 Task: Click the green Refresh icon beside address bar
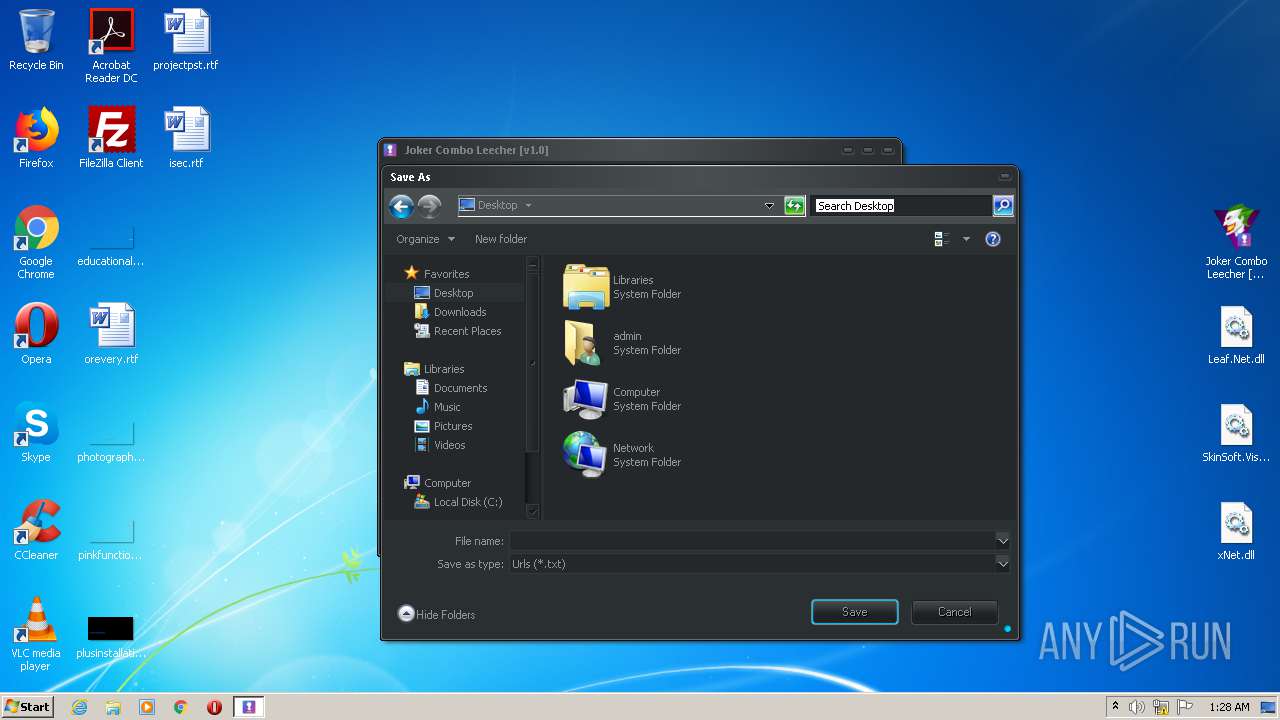click(x=794, y=206)
